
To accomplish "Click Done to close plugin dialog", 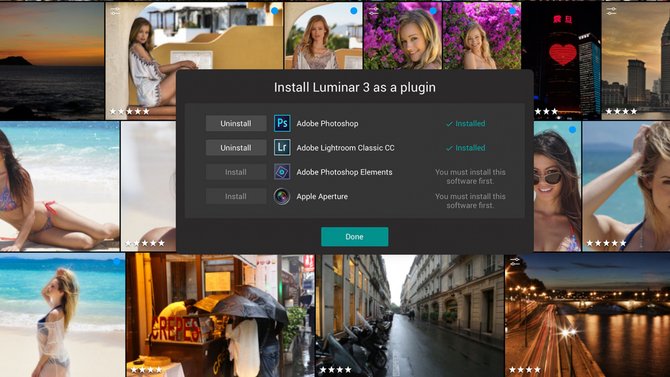I will (354, 236).
